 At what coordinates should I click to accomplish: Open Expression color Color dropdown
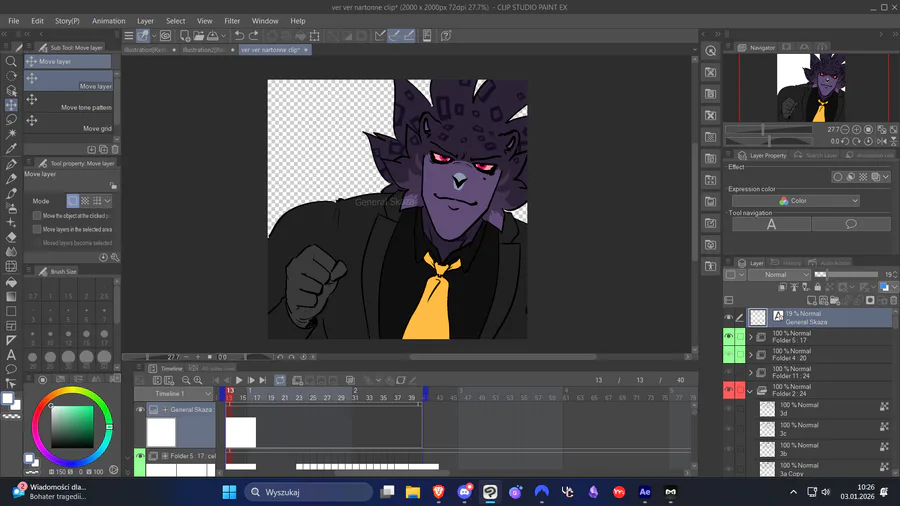tap(796, 201)
